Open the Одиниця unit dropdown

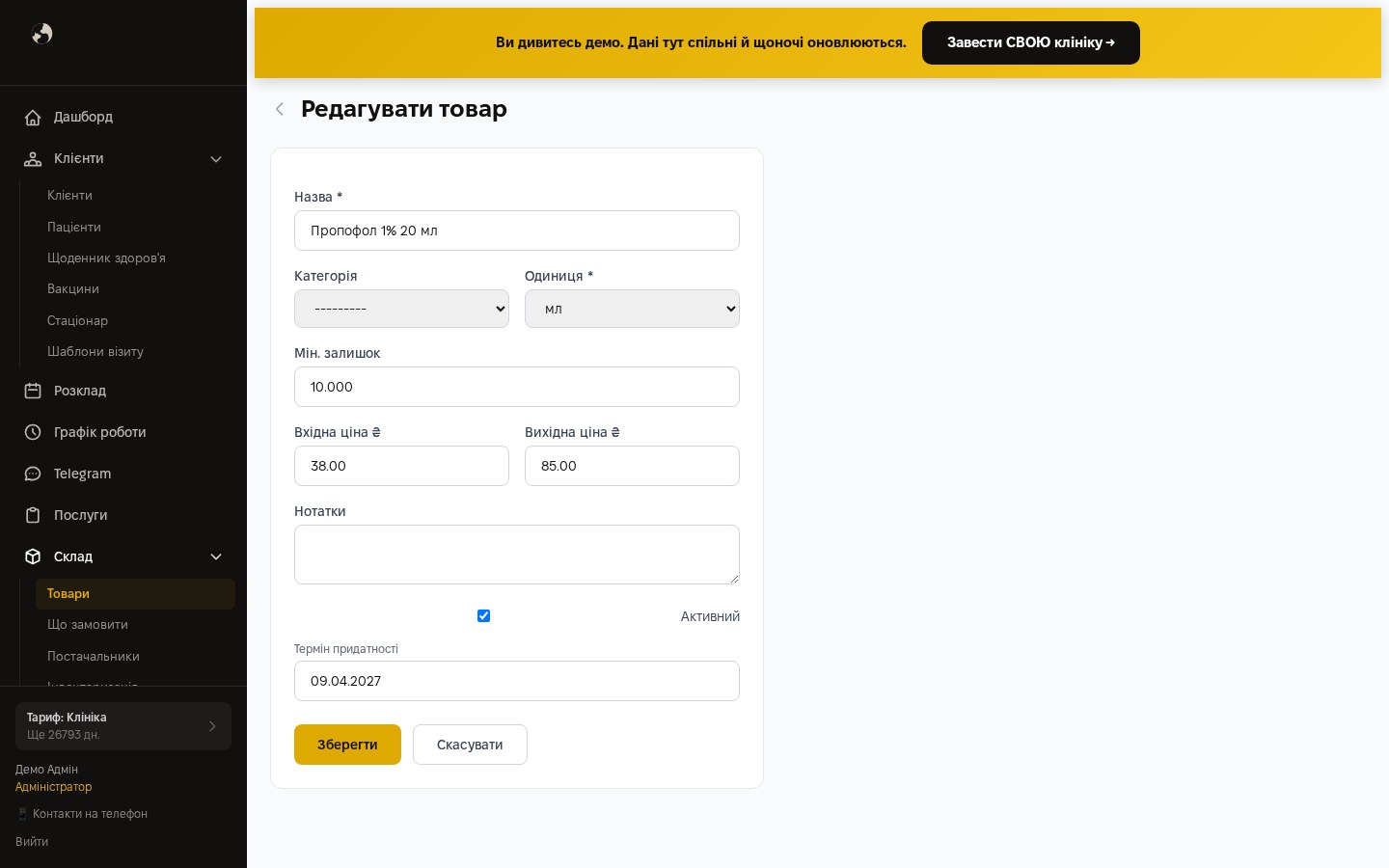[x=632, y=309]
